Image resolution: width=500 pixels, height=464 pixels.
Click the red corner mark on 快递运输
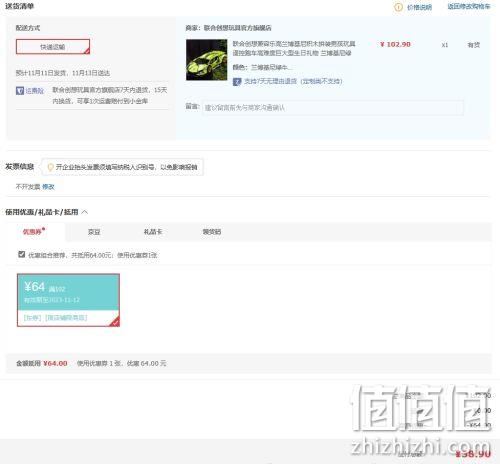(x=87, y=51)
